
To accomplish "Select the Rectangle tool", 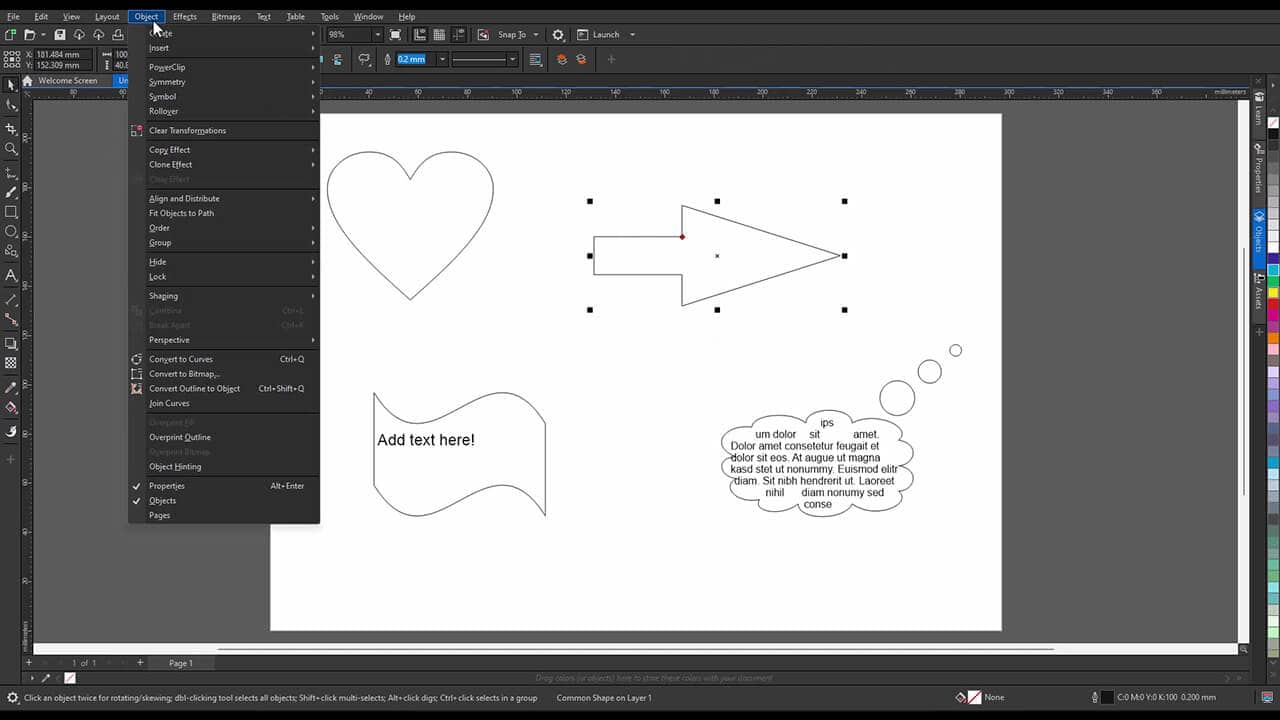I will 11,212.
